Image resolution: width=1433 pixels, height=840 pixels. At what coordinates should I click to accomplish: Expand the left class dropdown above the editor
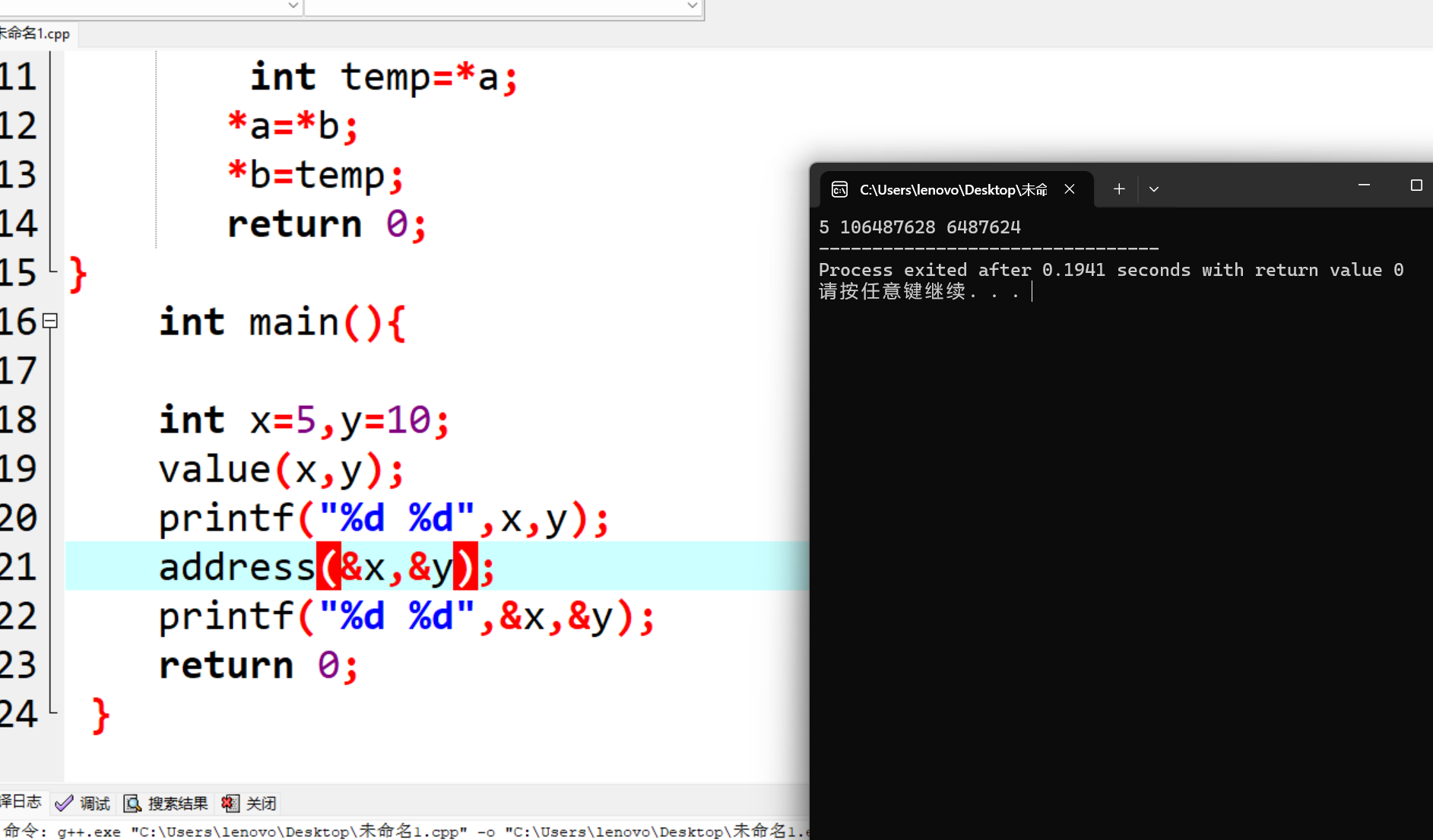pos(293,6)
